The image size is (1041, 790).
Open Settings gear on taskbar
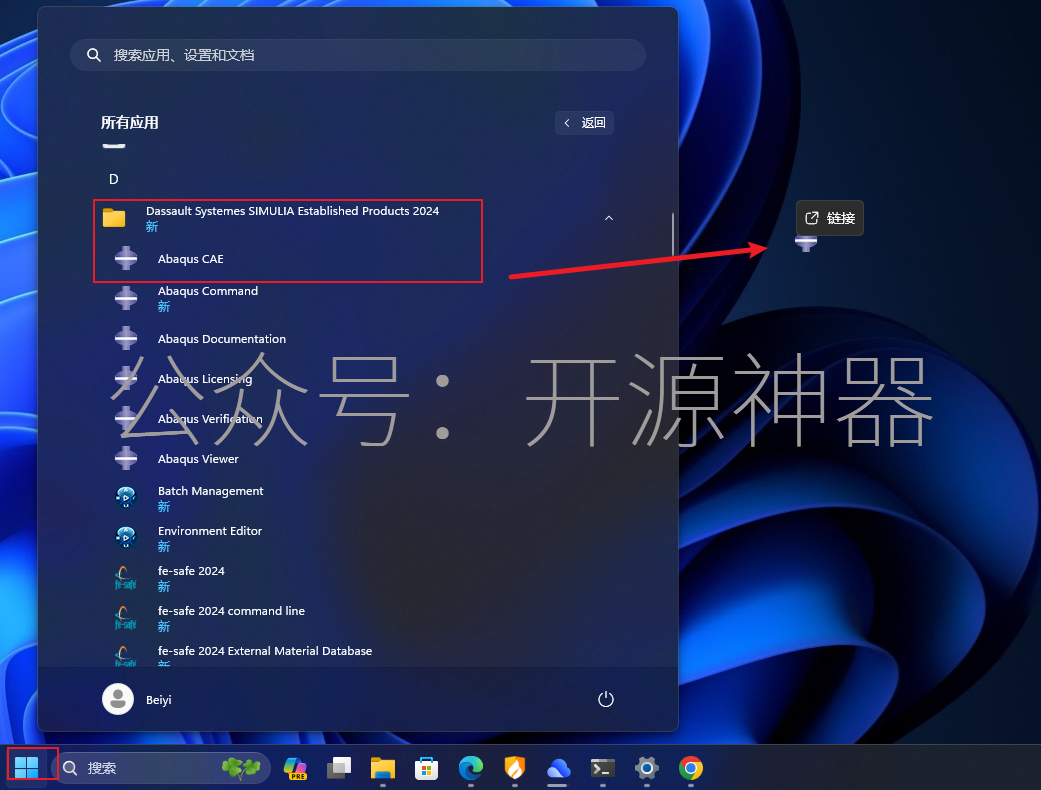click(x=646, y=768)
